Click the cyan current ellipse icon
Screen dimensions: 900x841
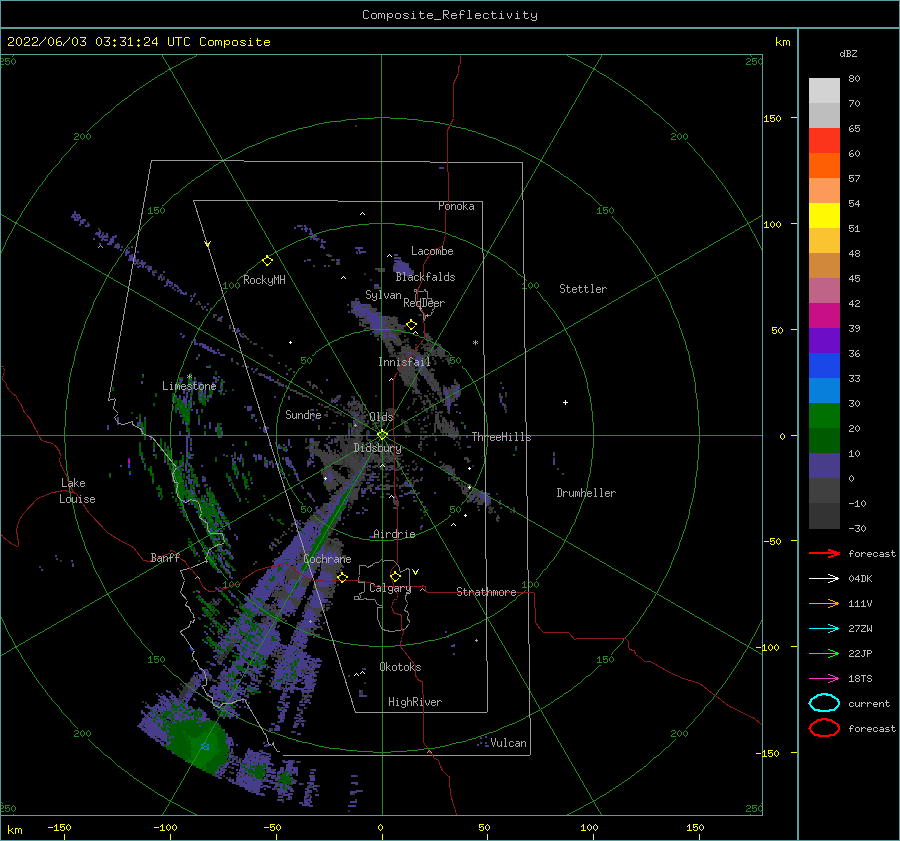click(x=824, y=703)
